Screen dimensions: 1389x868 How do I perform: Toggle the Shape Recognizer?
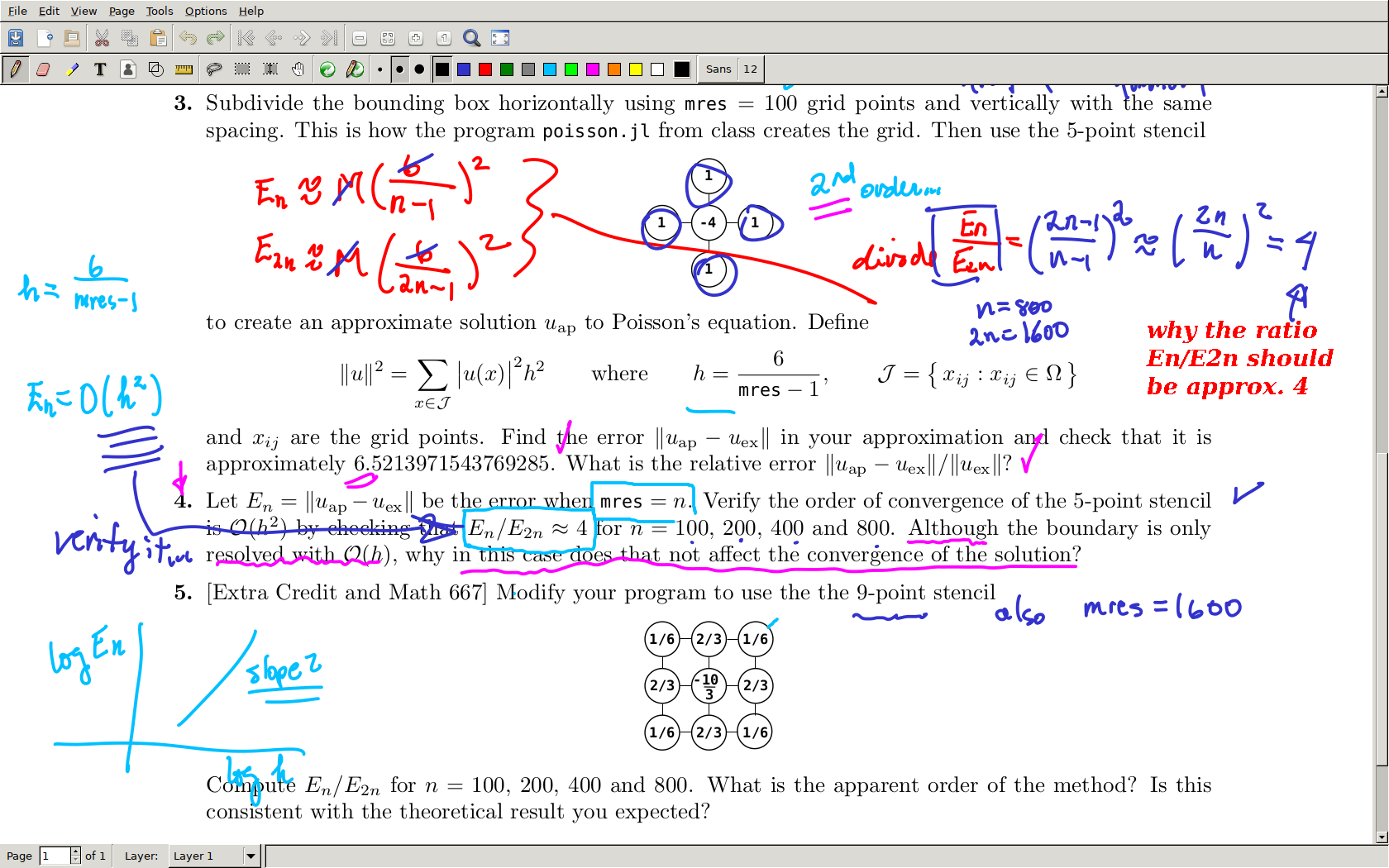click(x=156, y=69)
